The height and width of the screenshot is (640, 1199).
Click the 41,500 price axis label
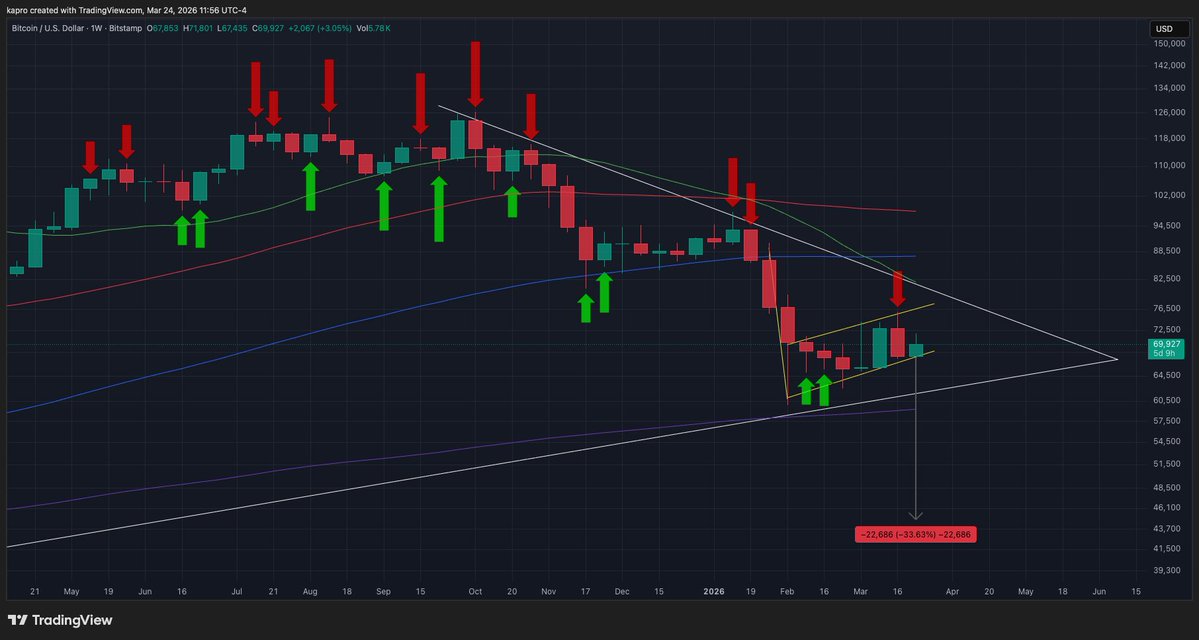(1169, 549)
